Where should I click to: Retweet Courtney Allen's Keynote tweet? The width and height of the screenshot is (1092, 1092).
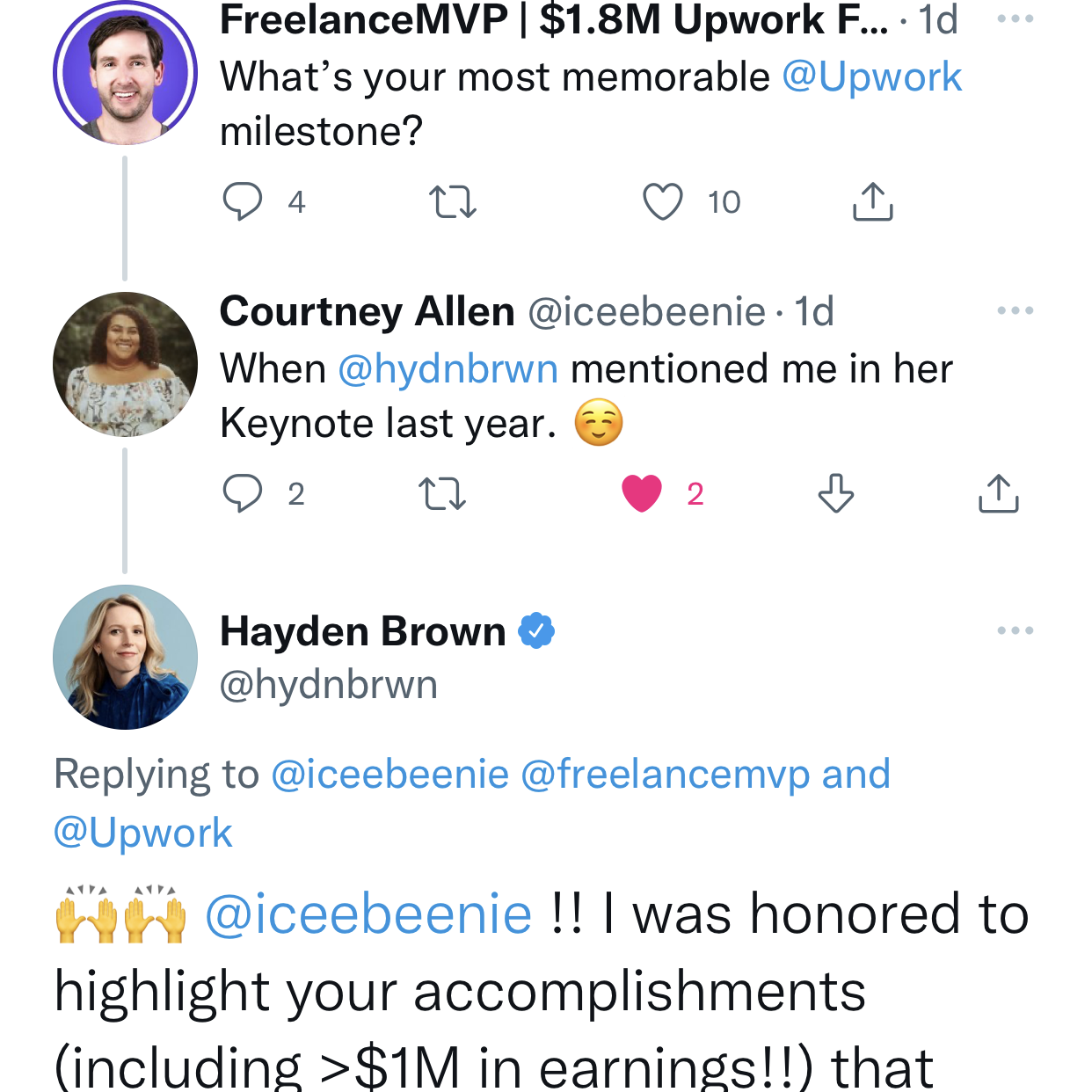442,493
